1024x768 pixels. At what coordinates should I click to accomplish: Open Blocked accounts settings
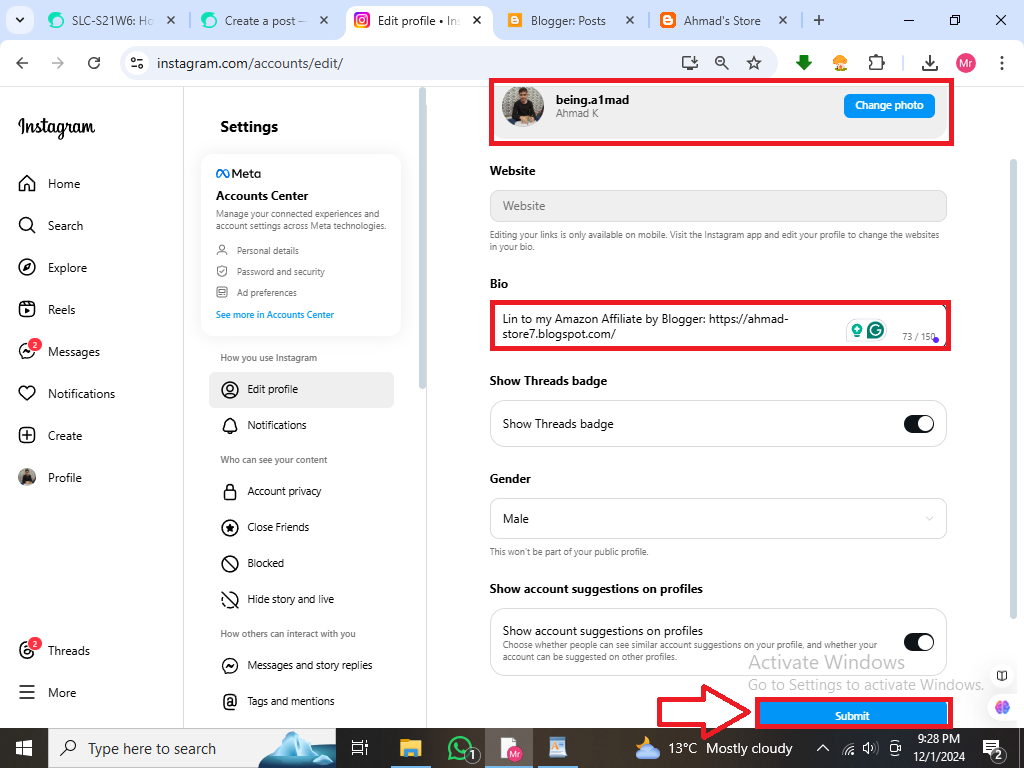pos(253,563)
